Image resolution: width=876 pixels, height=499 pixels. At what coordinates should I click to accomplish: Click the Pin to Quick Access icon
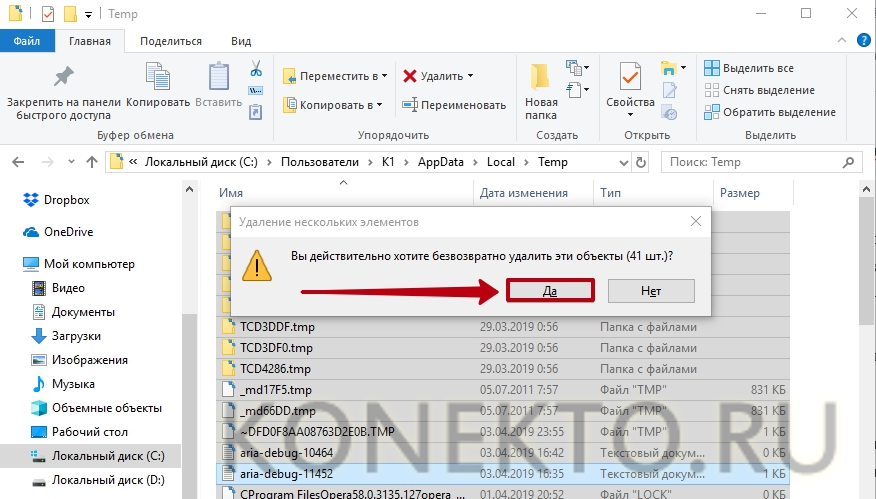(x=63, y=77)
